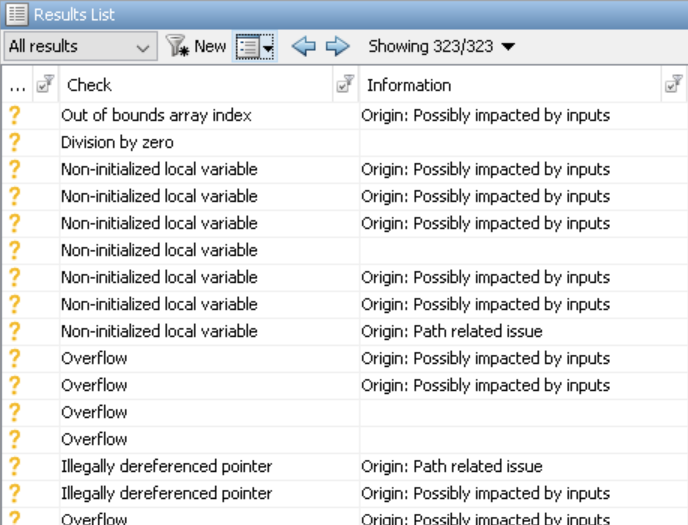Expand the Showing 323/323 dropdown arrow
This screenshot has width=688, height=525.
pyautogui.click(x=508, y=47)
